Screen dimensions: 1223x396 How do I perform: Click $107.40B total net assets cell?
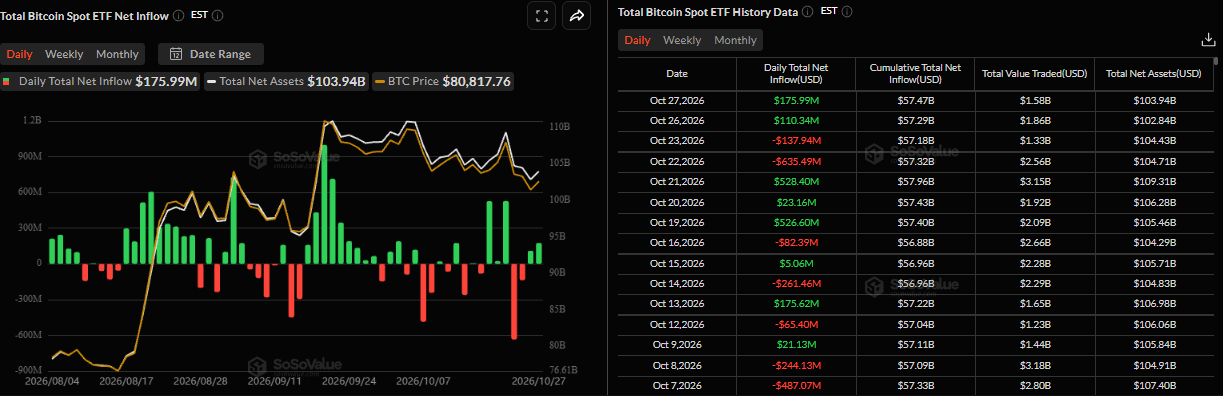pyautogui.click(x=1154, y=385)
